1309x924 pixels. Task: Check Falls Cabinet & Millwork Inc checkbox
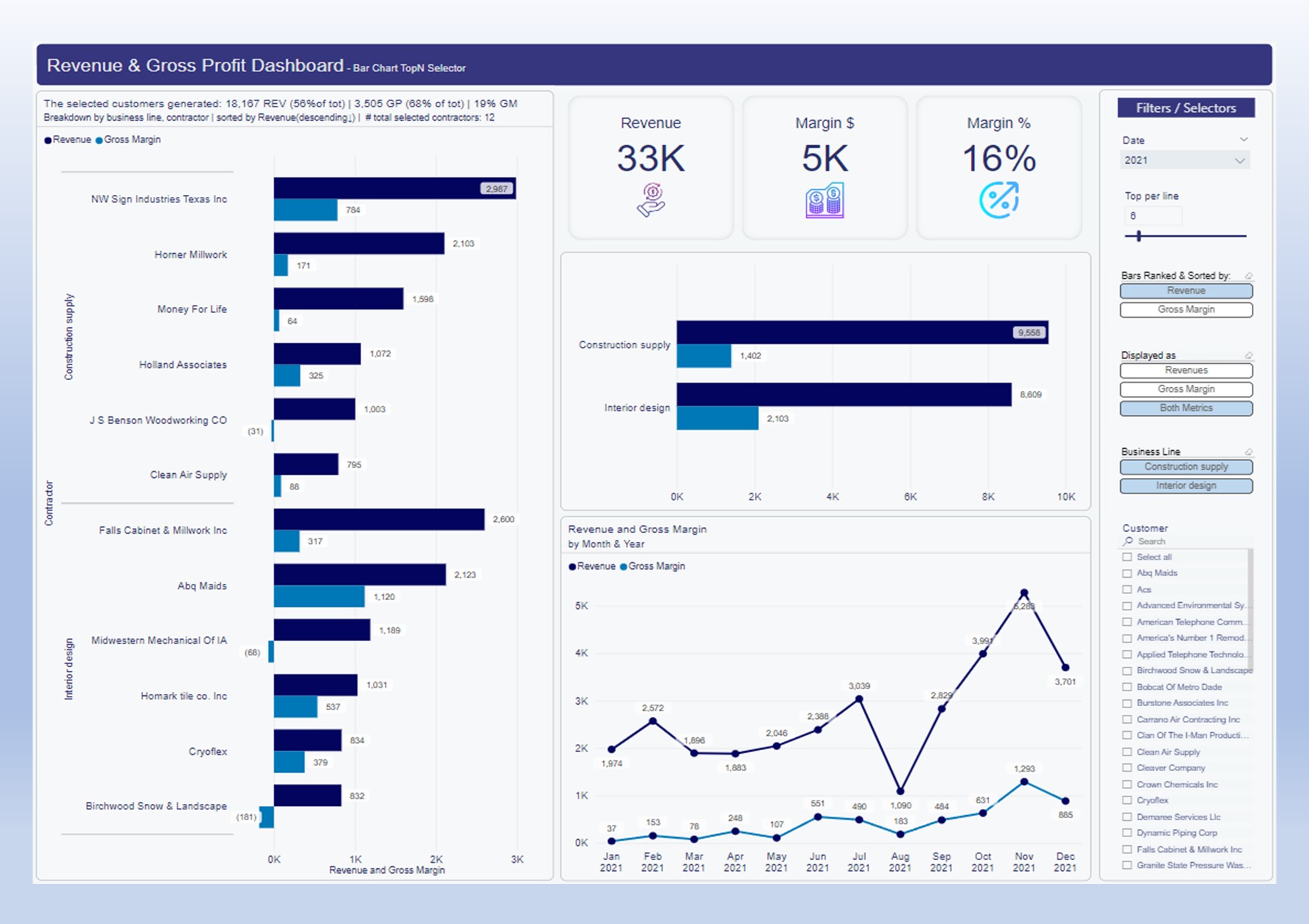1127,849
